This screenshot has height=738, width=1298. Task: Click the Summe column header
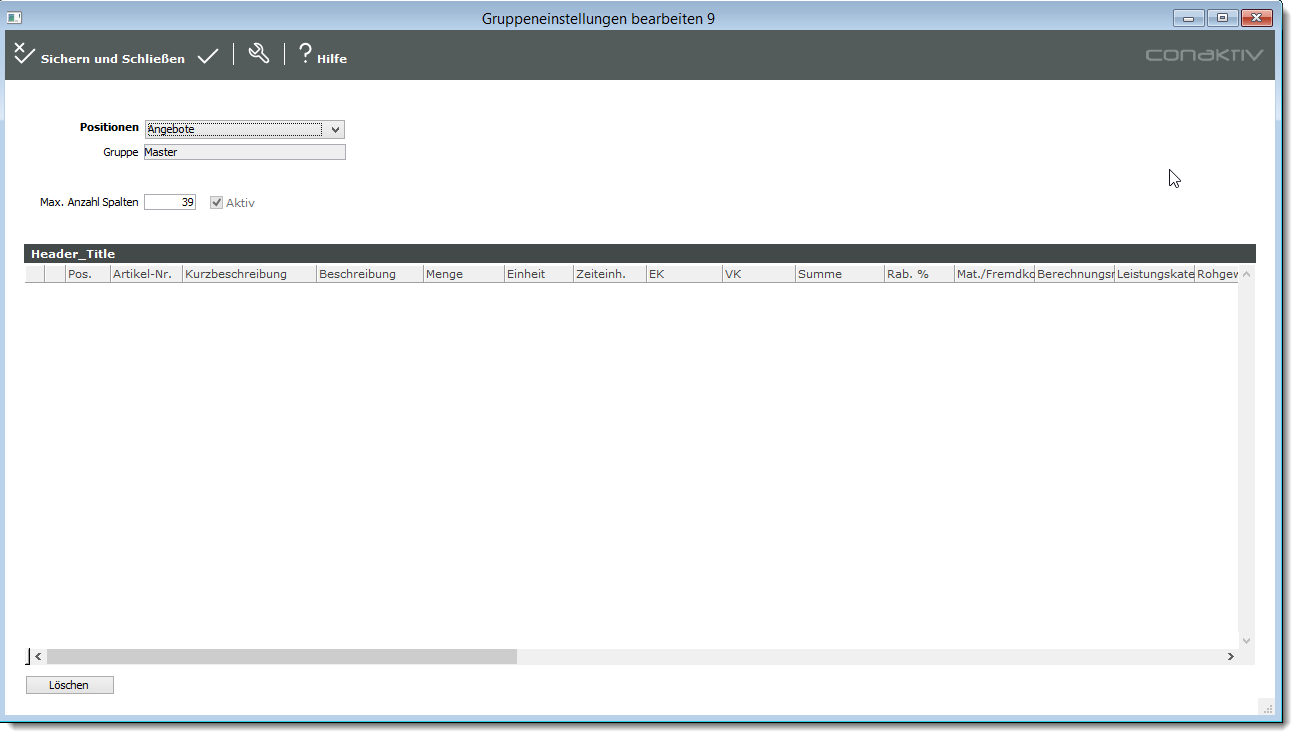[838, 274]
